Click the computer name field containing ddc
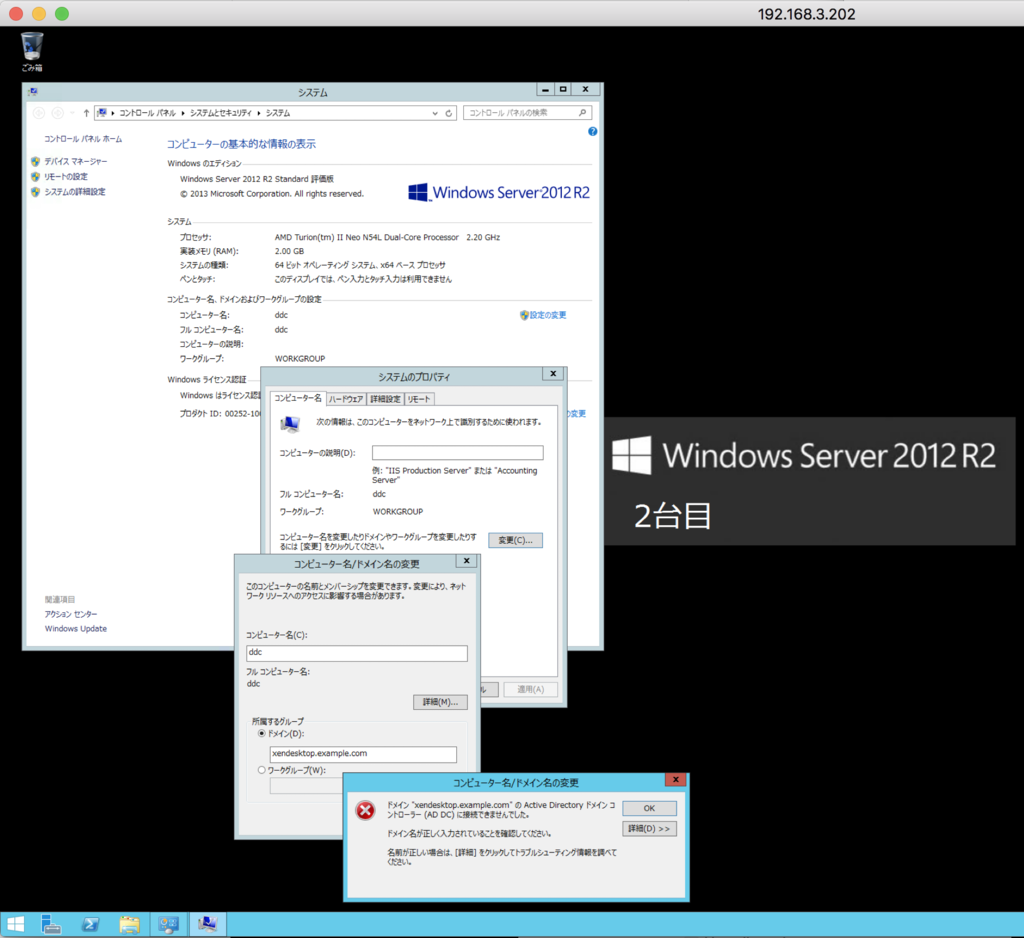The height and width of the screenshot is (938, 1024). click(x=357, y=653)
